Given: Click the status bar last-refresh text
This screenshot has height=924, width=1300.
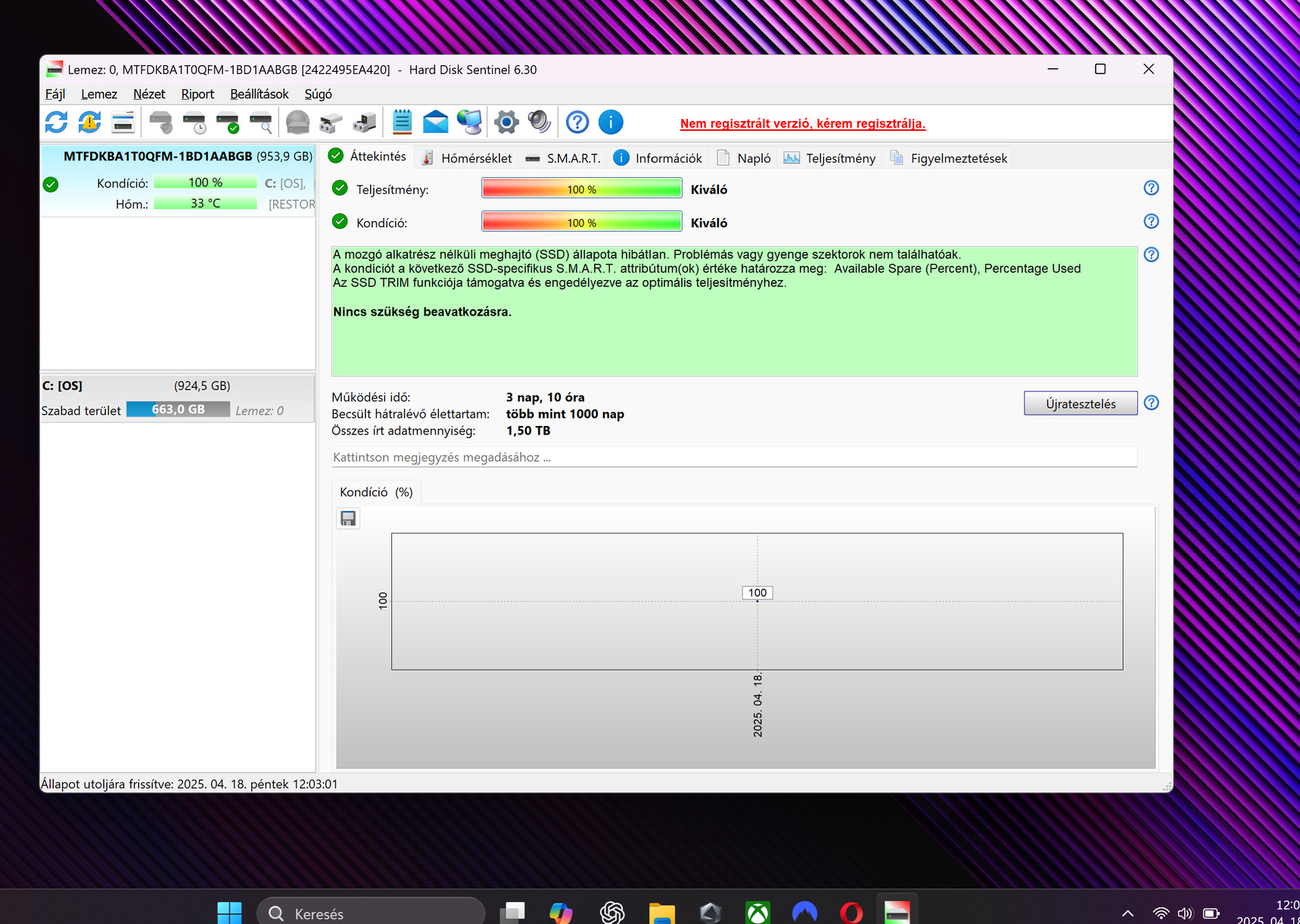Looking at the screenshot, I should [189, 784].
